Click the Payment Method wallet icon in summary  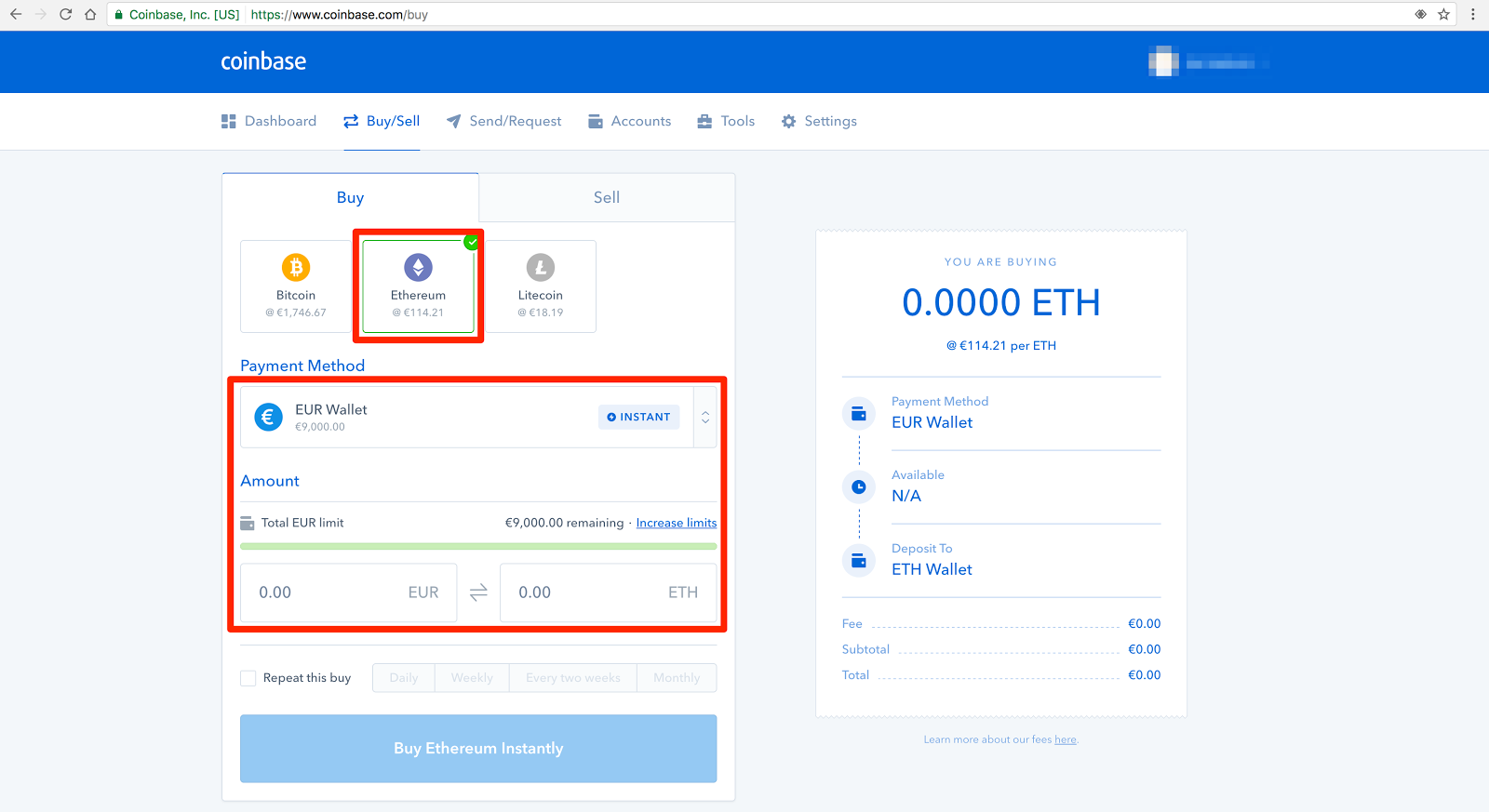click(x=859, y=414)
